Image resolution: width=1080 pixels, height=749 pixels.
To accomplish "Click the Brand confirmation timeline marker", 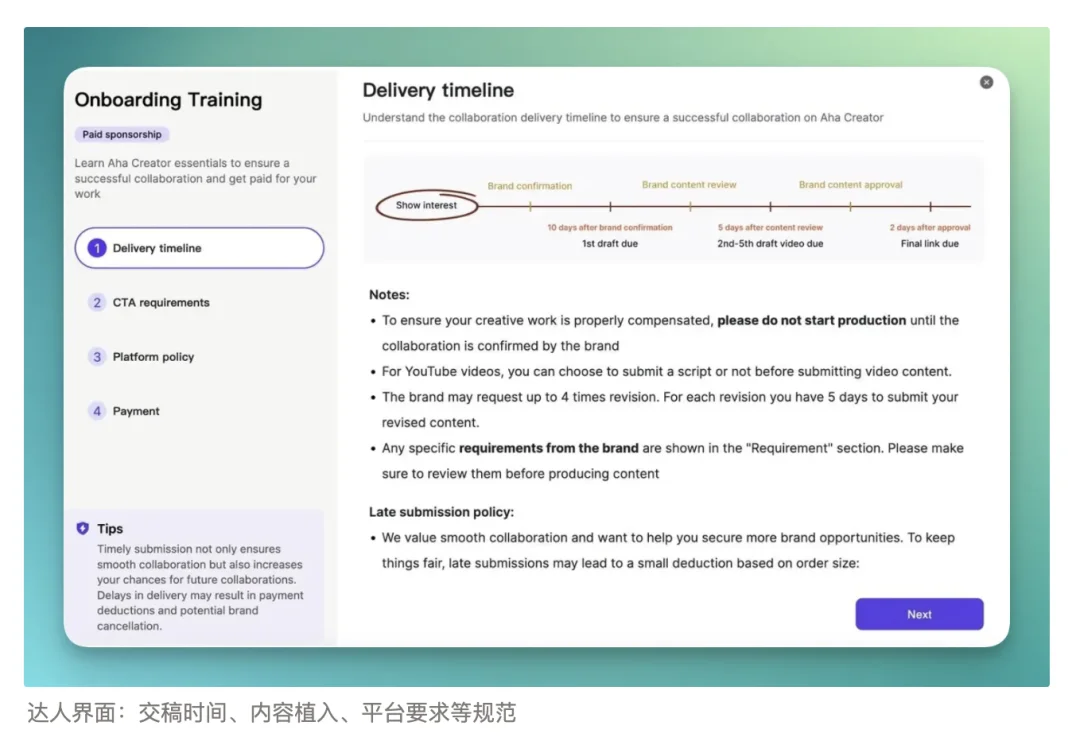I will (x=530, y=186).
